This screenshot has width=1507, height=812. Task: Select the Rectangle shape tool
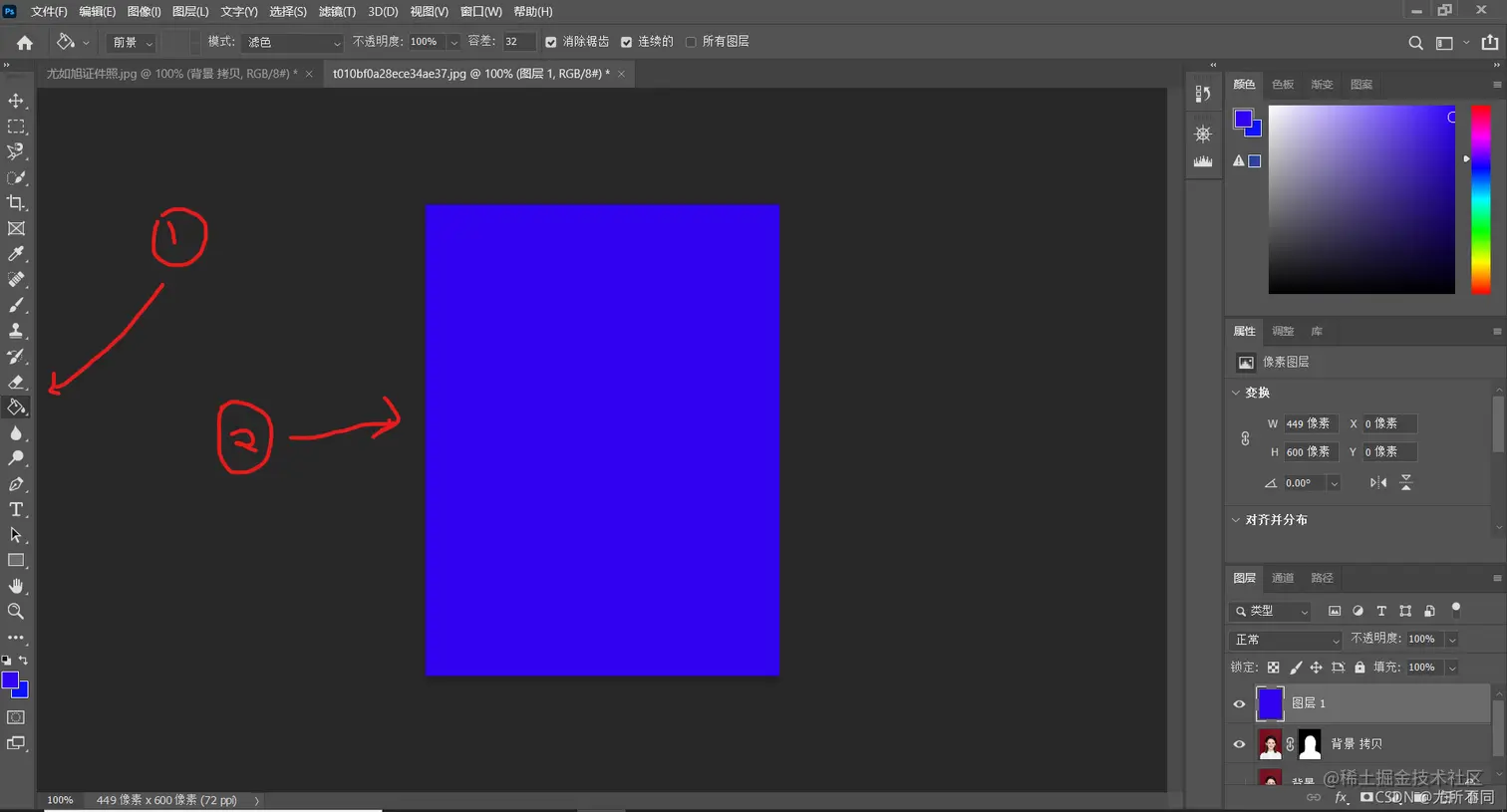16,561
